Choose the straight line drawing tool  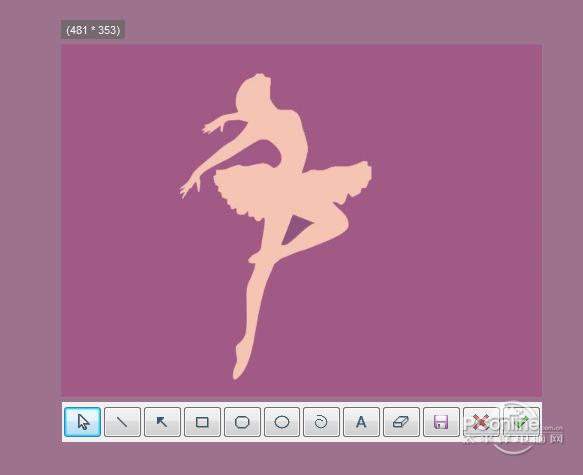point(122,422)
